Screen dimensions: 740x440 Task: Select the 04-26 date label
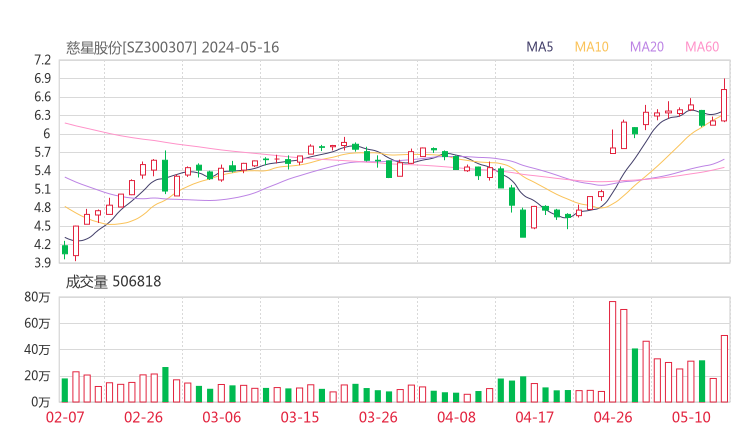613,417
